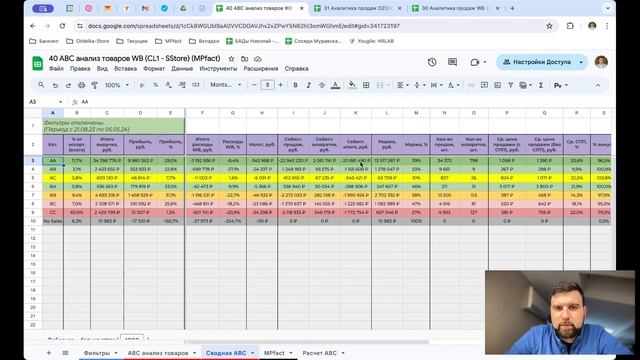Open the Google account avatar in Sheets
The image size is (640, 360).
[x=601, y=62]
